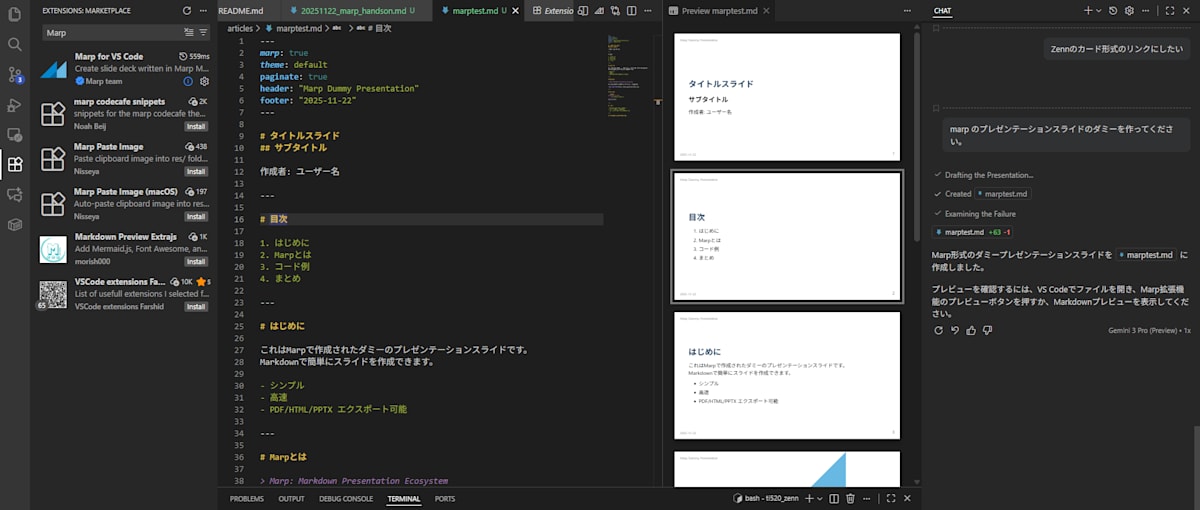1200x510 pixels.
Task: Split the terminal
Action: click(x=833, y=498)
